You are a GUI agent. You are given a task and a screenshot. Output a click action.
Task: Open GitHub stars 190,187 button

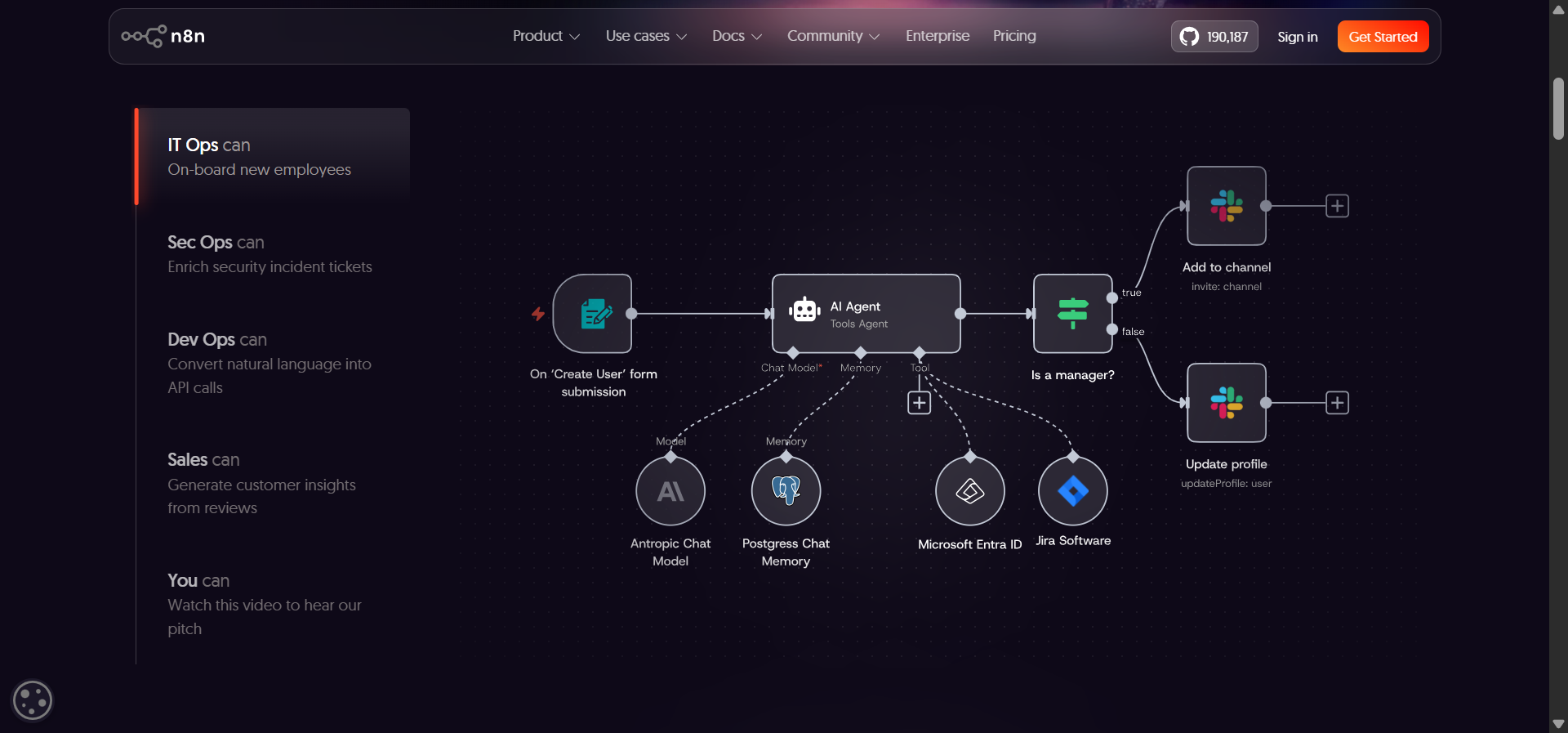click(x=1214, y=37)
